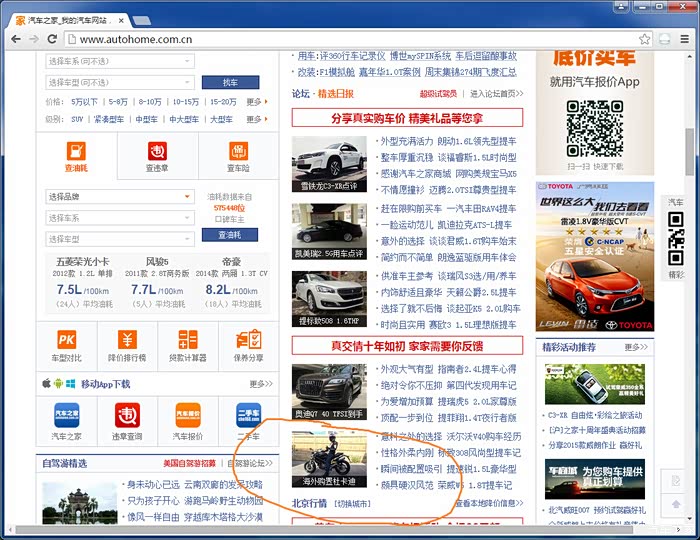Switch to the 查油耗 fuel consumption tab
700x540 pixels.
(x=77, y=155)
